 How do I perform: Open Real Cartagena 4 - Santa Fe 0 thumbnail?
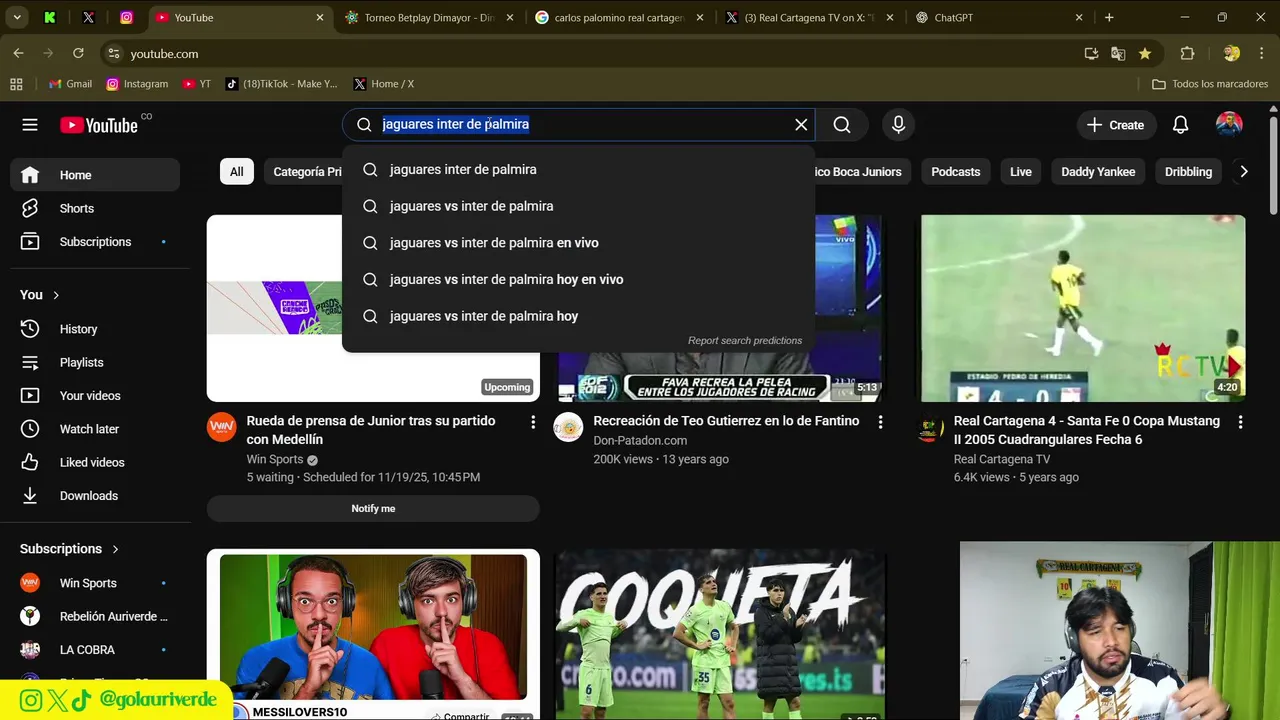(1083, 308)
